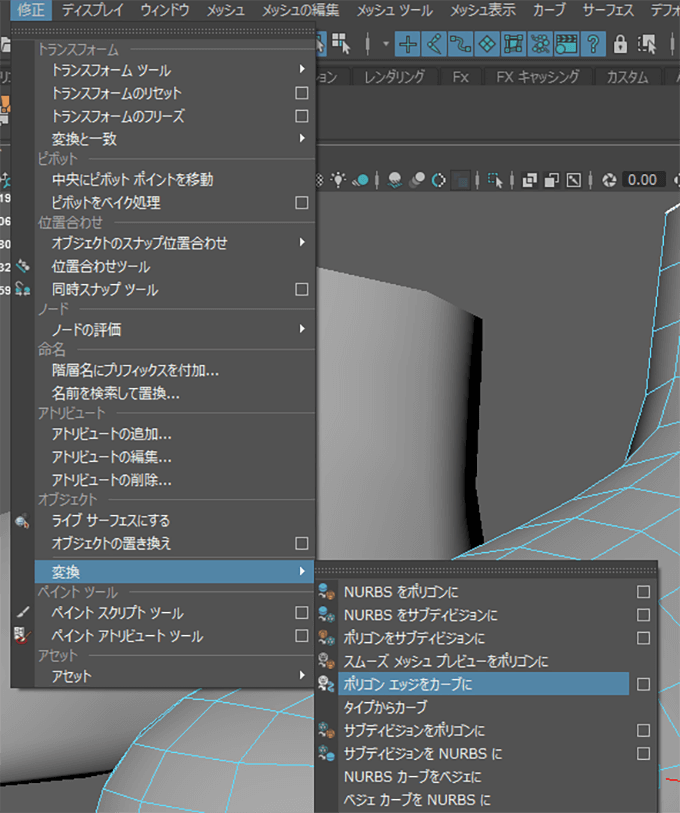Screen dimensions: 680x813
Task: Toggle the dynamics selection mask icon
Action: coord(540,44)
